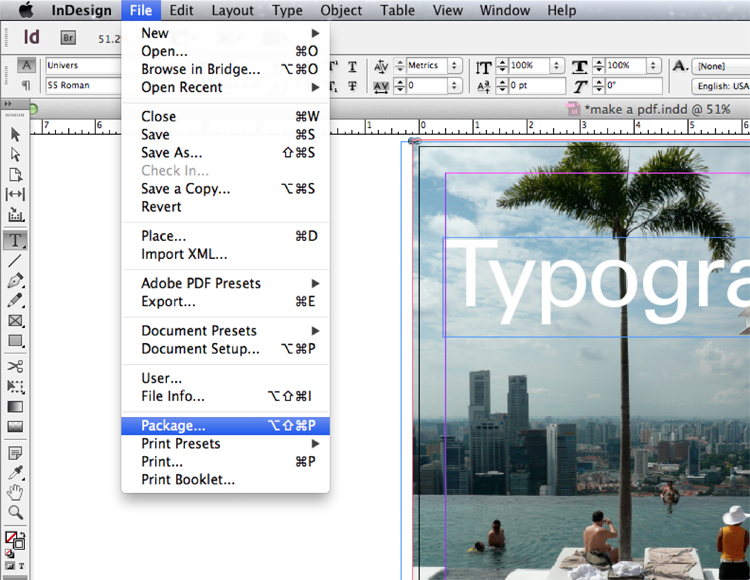Toggle Character Formatting Controls (A button)

[26, 65]
